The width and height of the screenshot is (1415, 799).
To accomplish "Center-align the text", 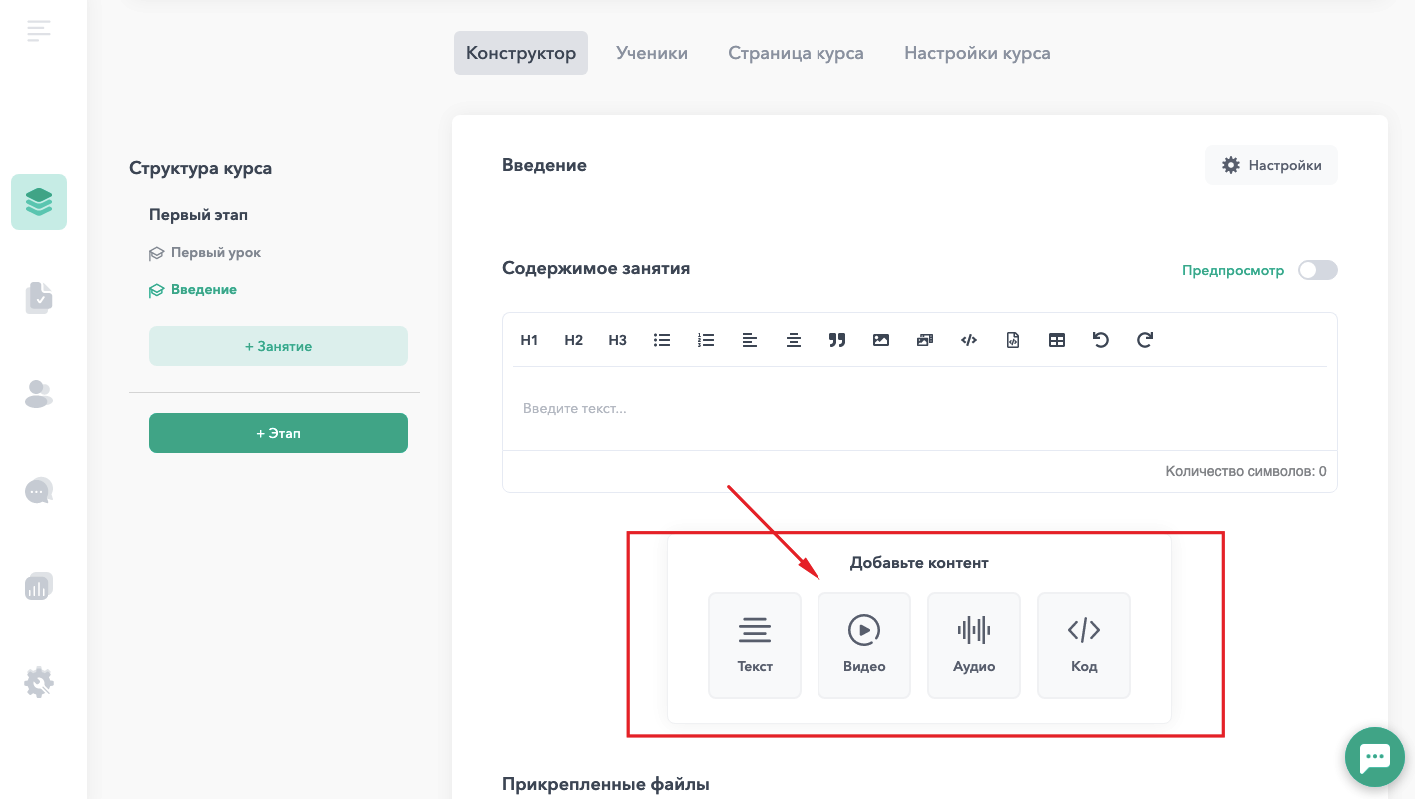I will pos(794,340).
